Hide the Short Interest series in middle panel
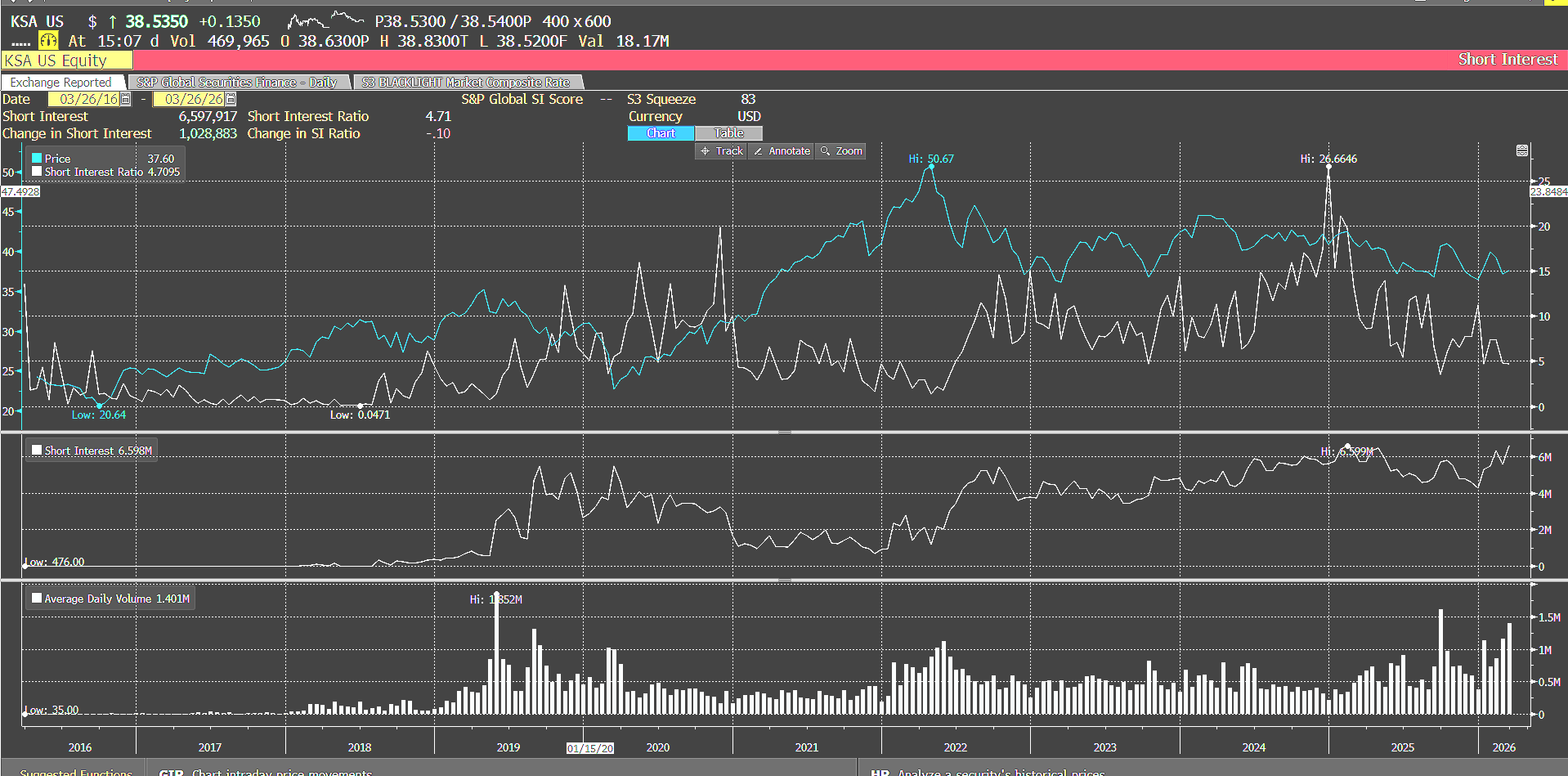The image size is (1568, 776). (36, 449)
